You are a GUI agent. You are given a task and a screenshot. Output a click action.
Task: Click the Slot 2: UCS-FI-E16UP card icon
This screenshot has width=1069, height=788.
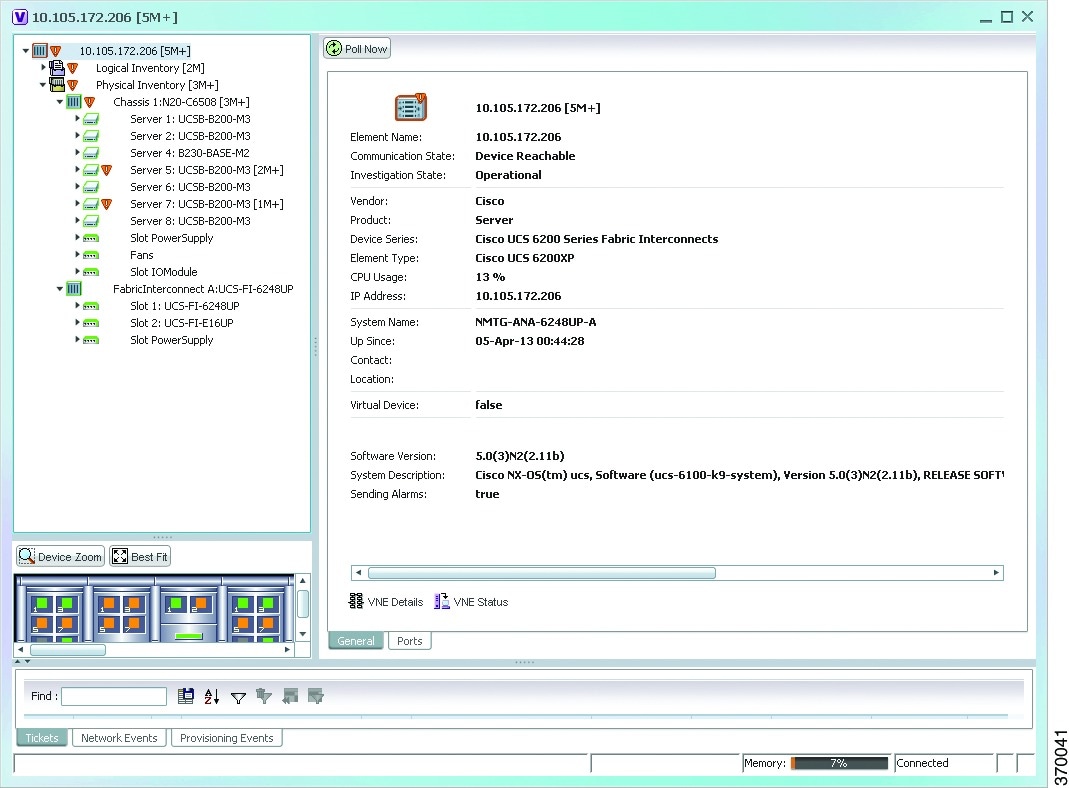(91, 323)
